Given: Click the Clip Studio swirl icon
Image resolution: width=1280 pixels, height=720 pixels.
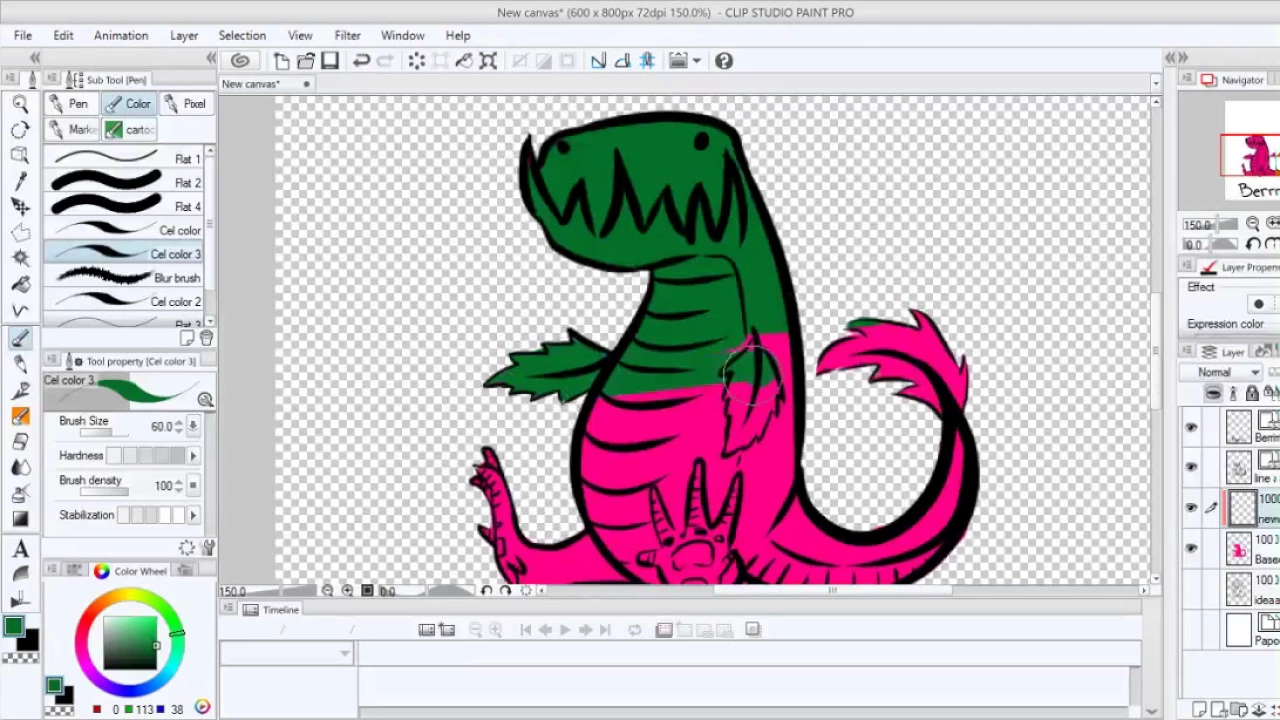Looking at the screenshot, I should (240, 61).
